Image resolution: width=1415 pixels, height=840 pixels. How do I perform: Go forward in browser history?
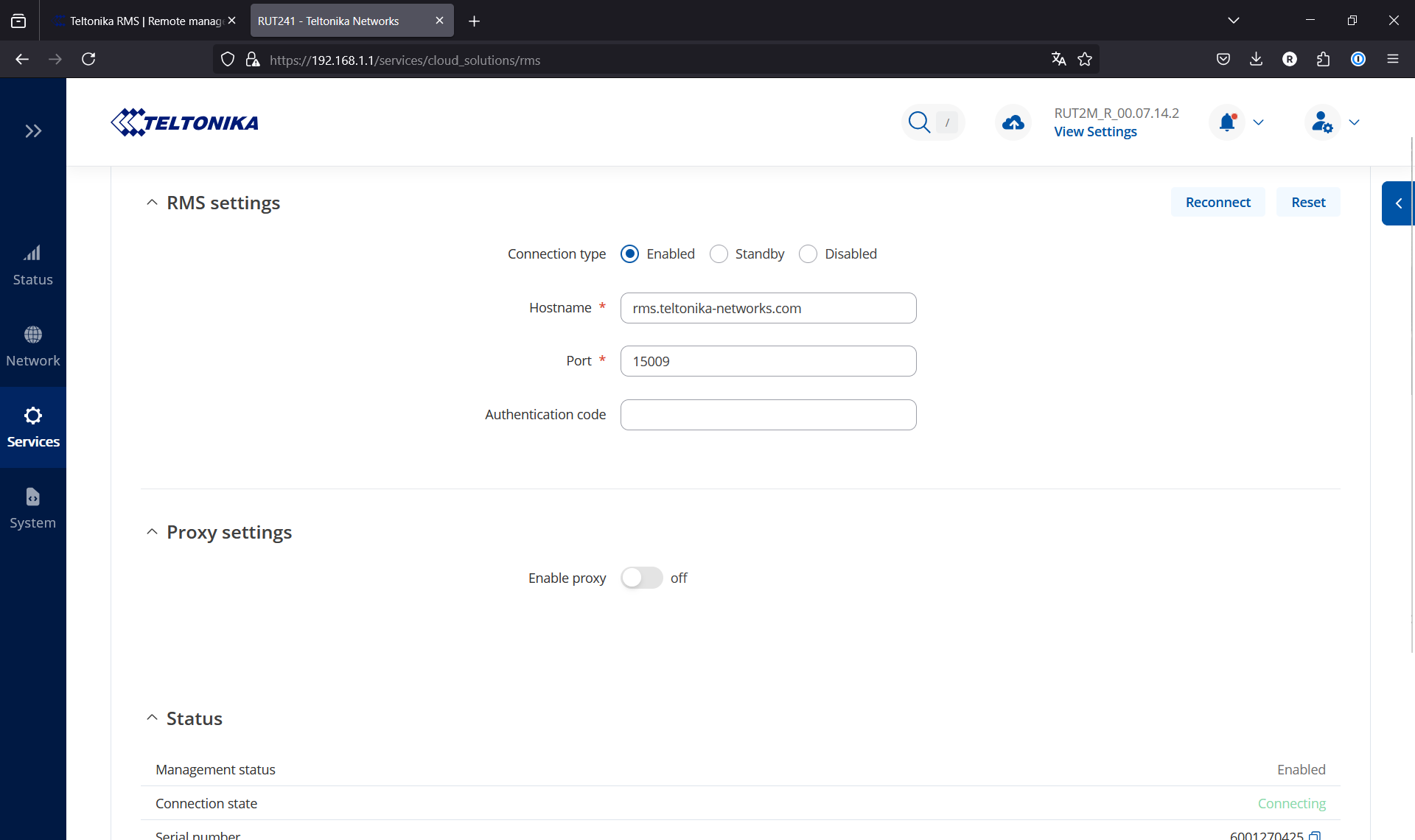(55, 59)
